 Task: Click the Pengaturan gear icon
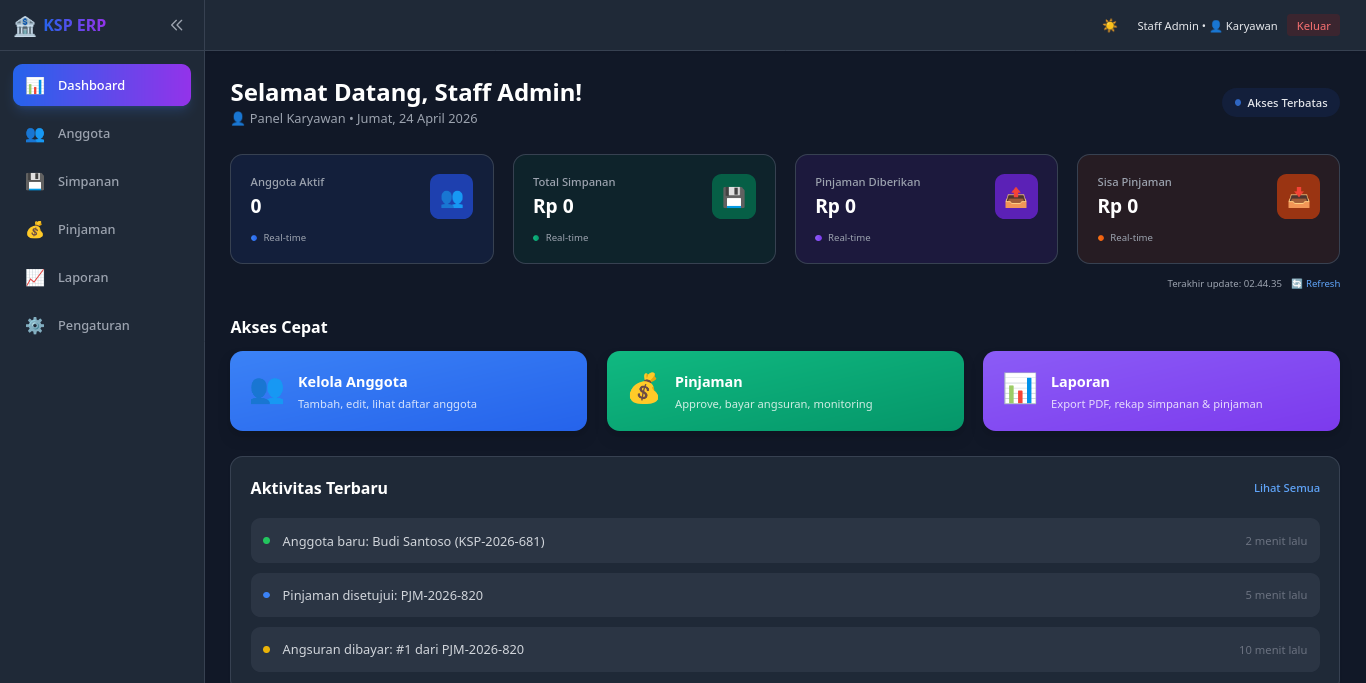pos(35,325)
